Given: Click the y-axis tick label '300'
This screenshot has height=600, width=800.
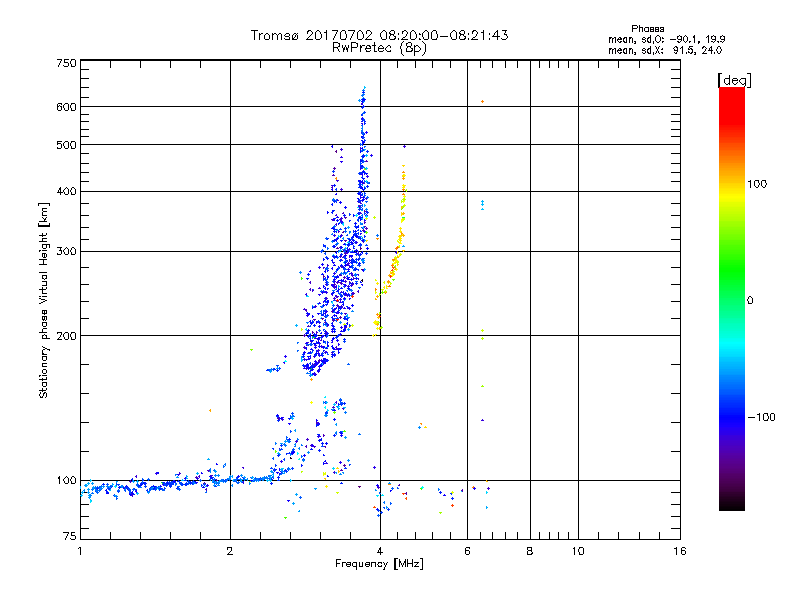Looking at the screenshot, I should (66, 251).
